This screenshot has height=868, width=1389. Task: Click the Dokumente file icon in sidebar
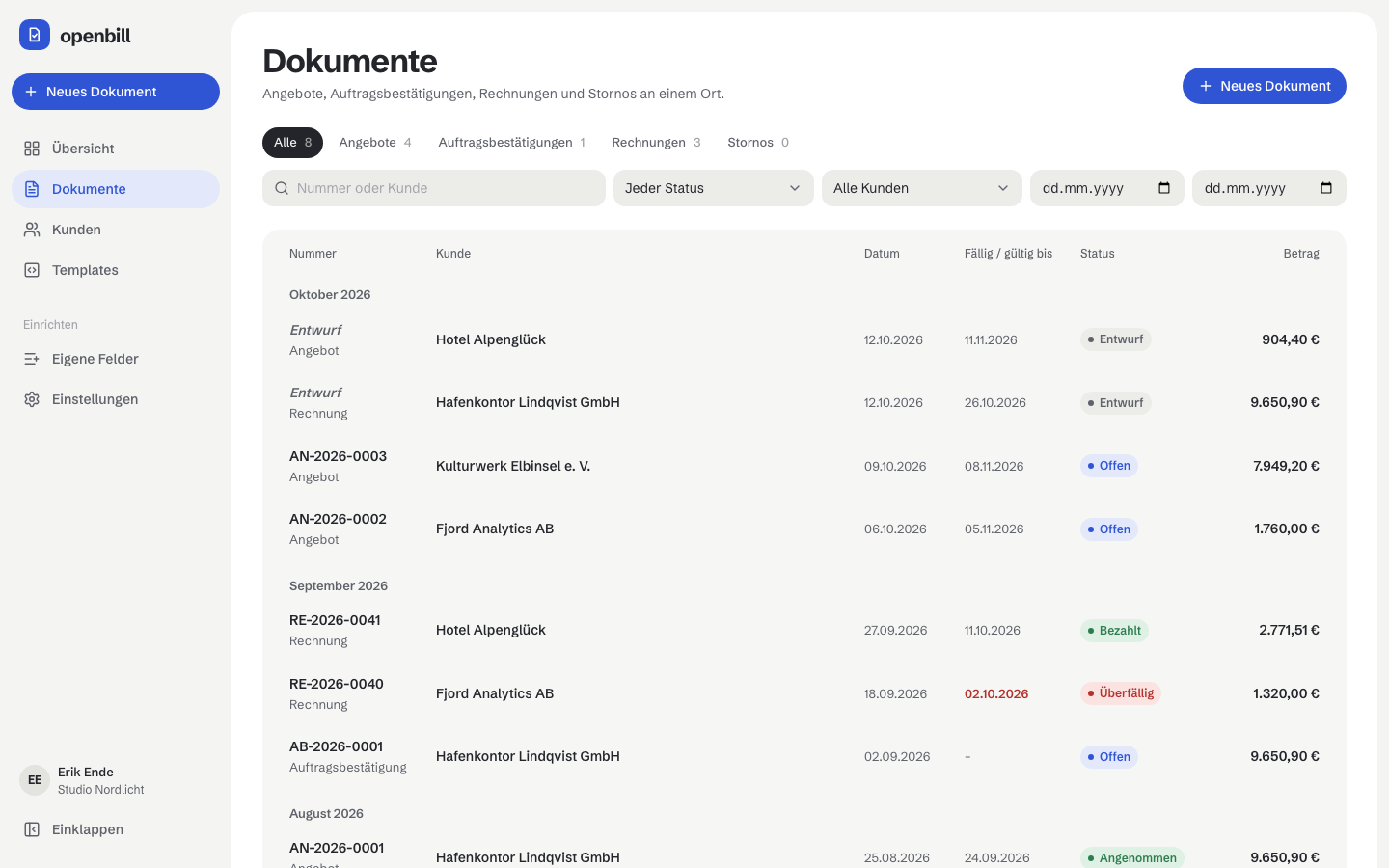32,189
